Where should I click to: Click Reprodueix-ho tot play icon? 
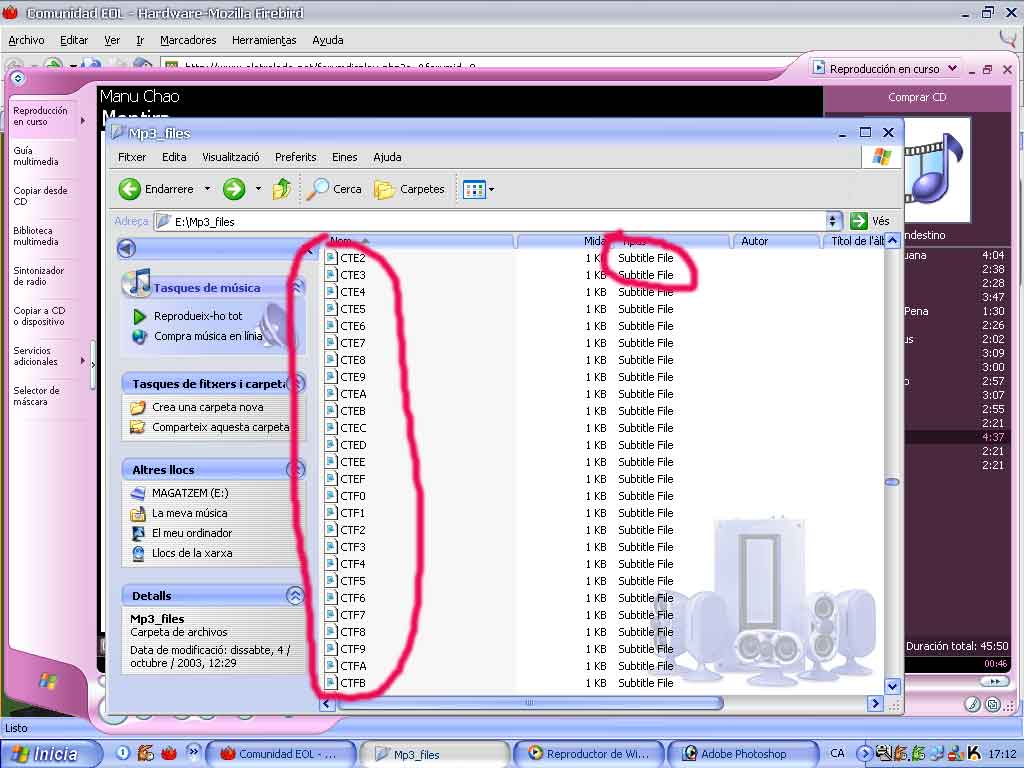click(x=139, y=317)
